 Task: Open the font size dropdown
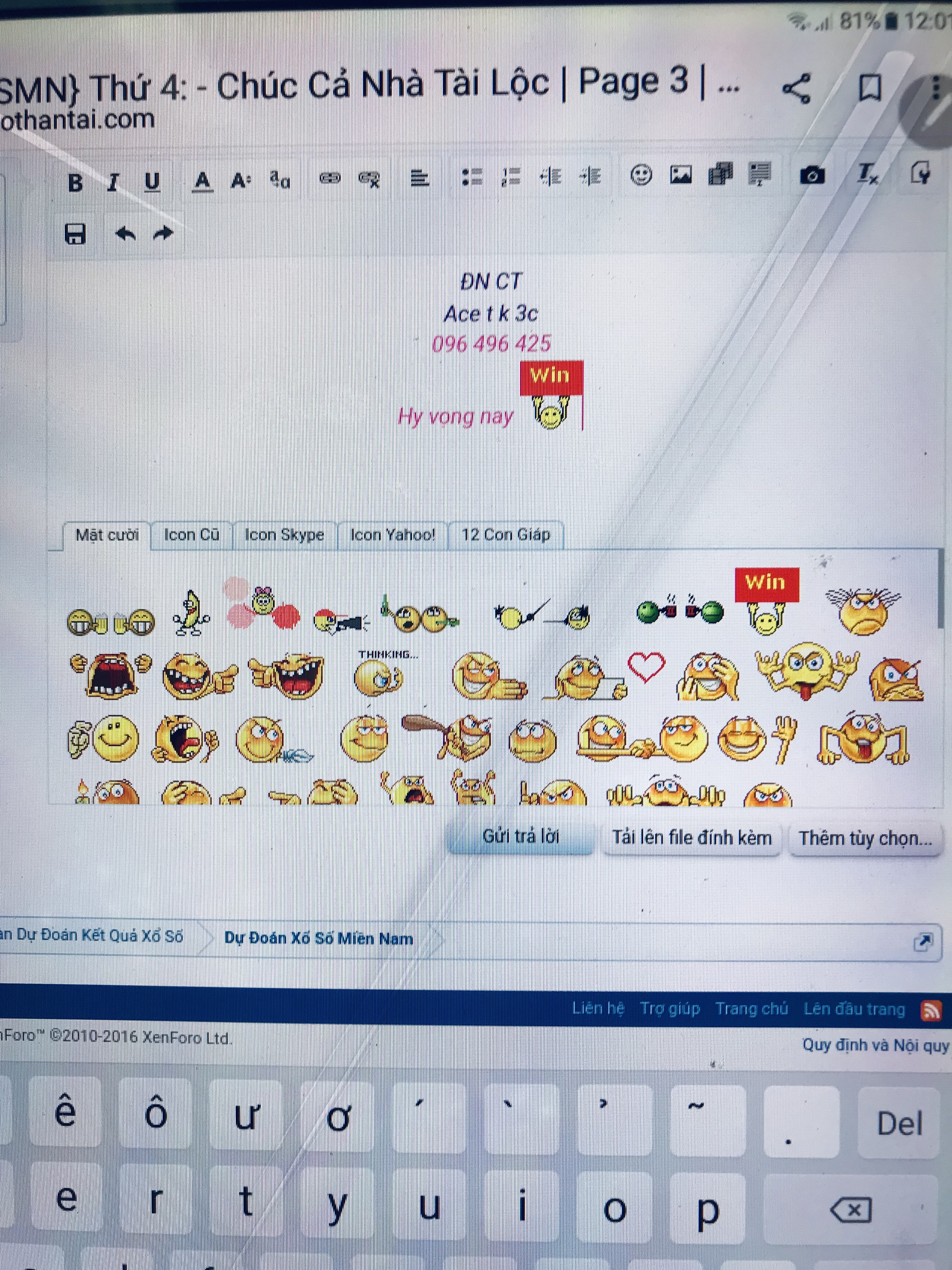(241, 181)
